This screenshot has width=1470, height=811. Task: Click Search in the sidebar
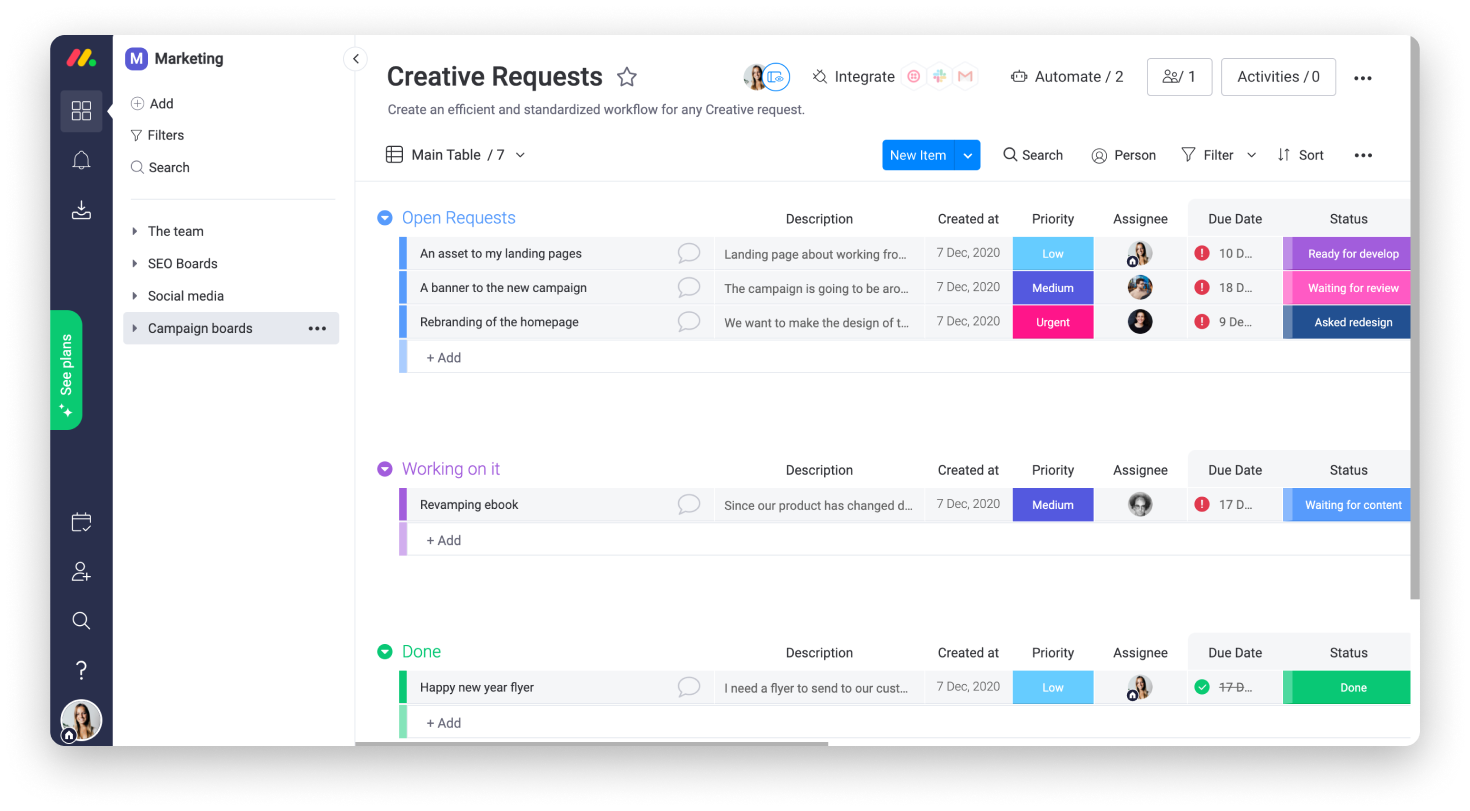(160, 168)
